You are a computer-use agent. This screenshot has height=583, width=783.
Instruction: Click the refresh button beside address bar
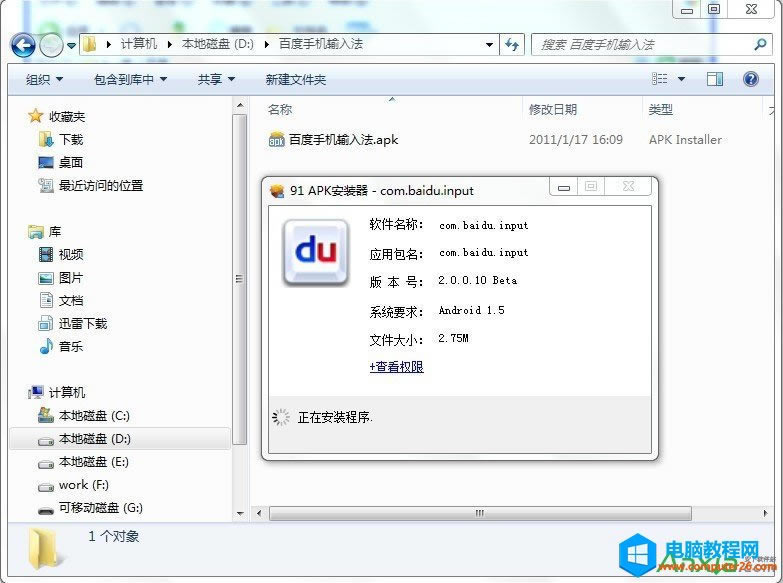pyautogui.click(x=513, y=45)
